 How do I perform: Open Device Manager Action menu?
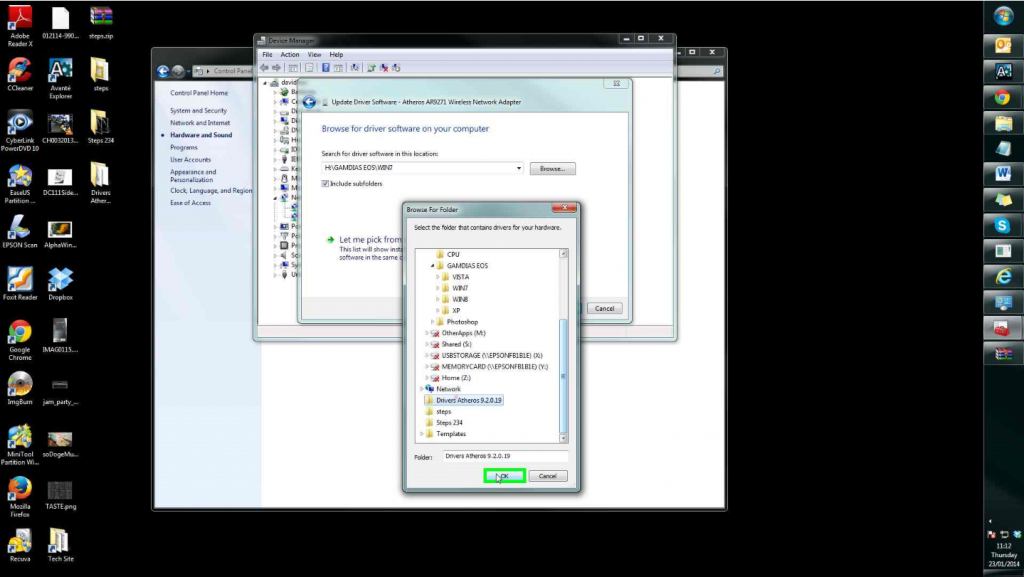pos(289,55)
